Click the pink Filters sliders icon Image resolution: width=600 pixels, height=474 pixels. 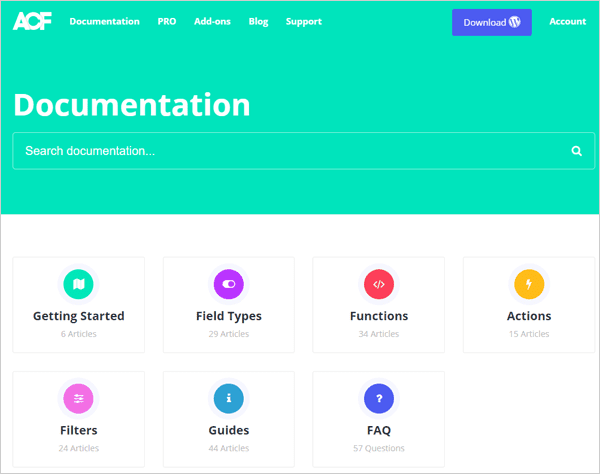point(78,399)
